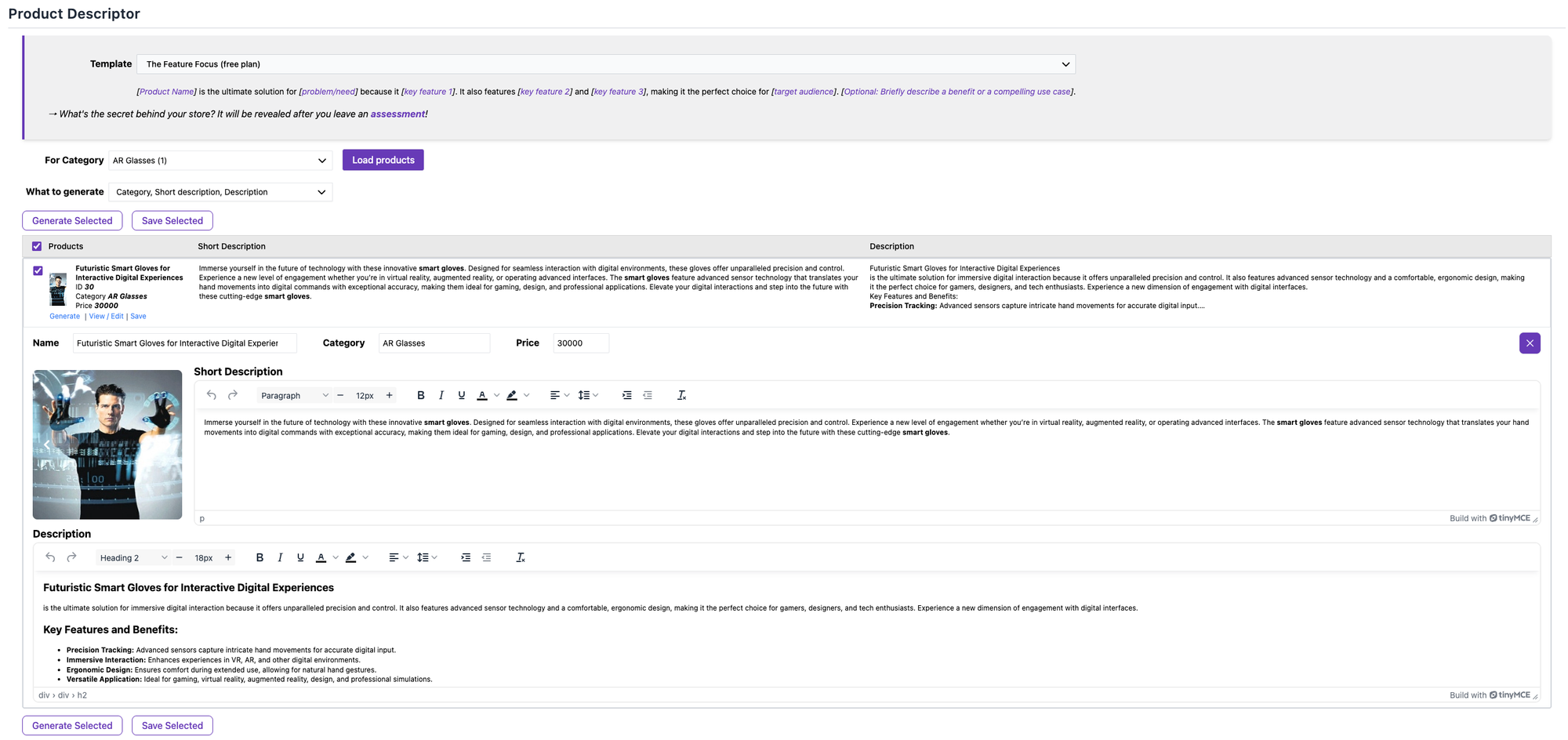Open Heading 2 block format menu
This screenshot has height=740, width=1568.
132,558
